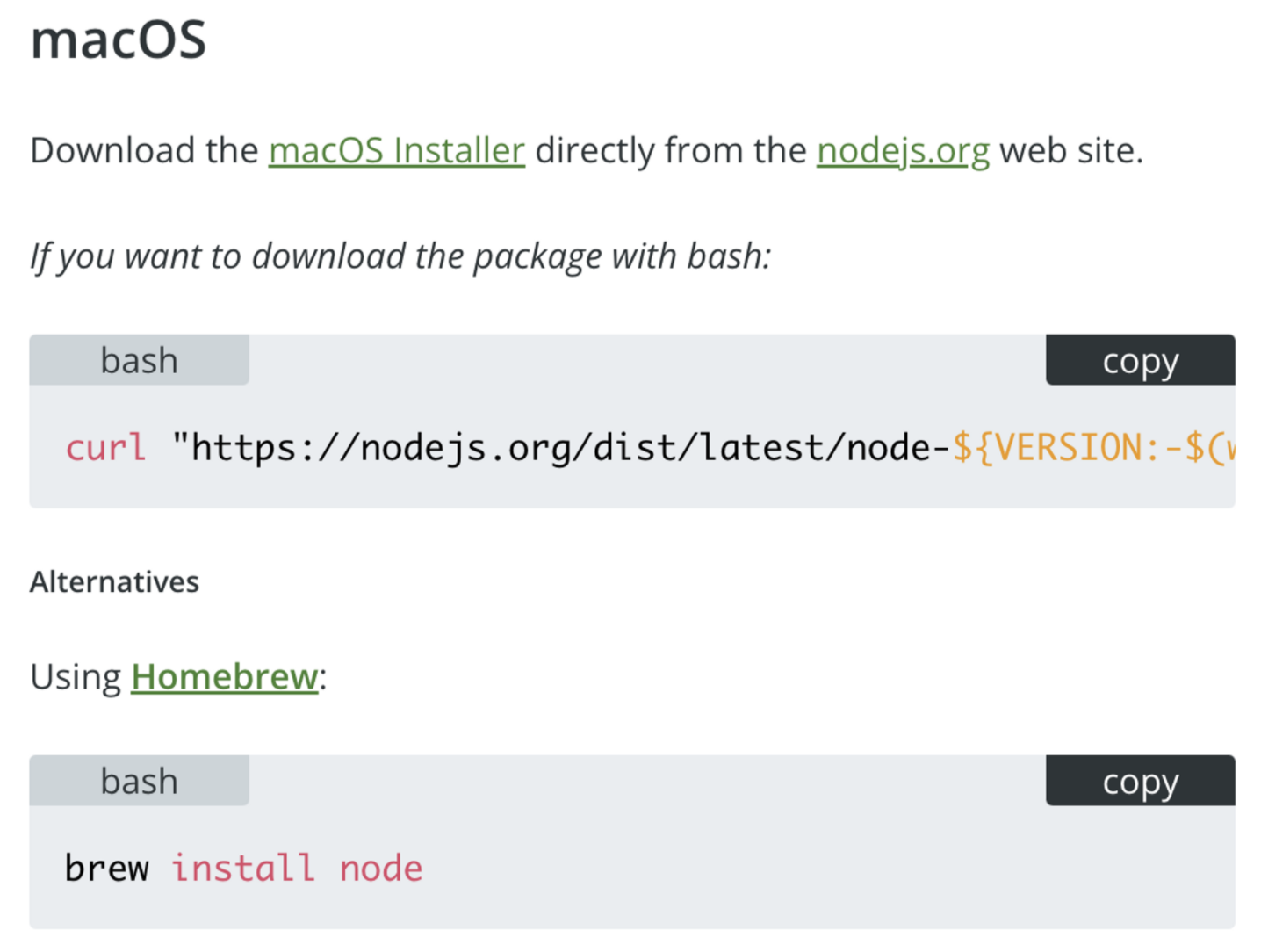Click the bash label above brew command
The height and width of the screenshot is (952, 1261).
[140, 781]
